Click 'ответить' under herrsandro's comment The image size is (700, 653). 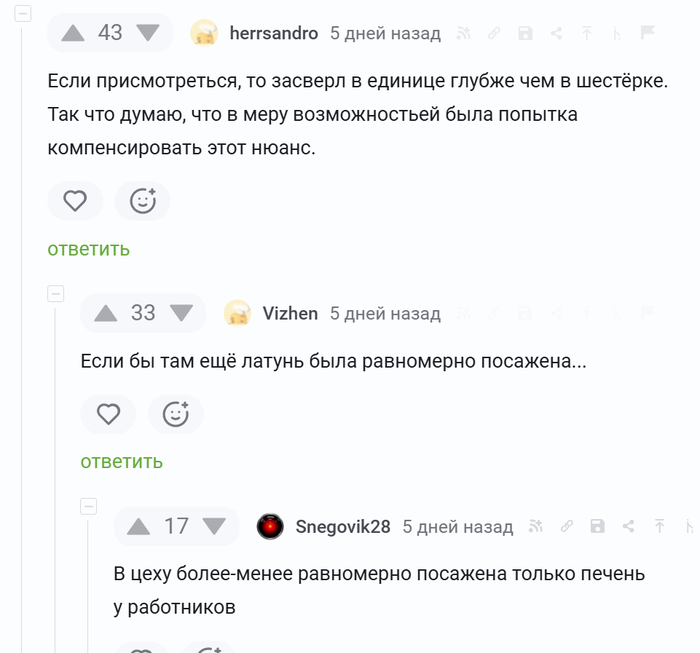88,249
